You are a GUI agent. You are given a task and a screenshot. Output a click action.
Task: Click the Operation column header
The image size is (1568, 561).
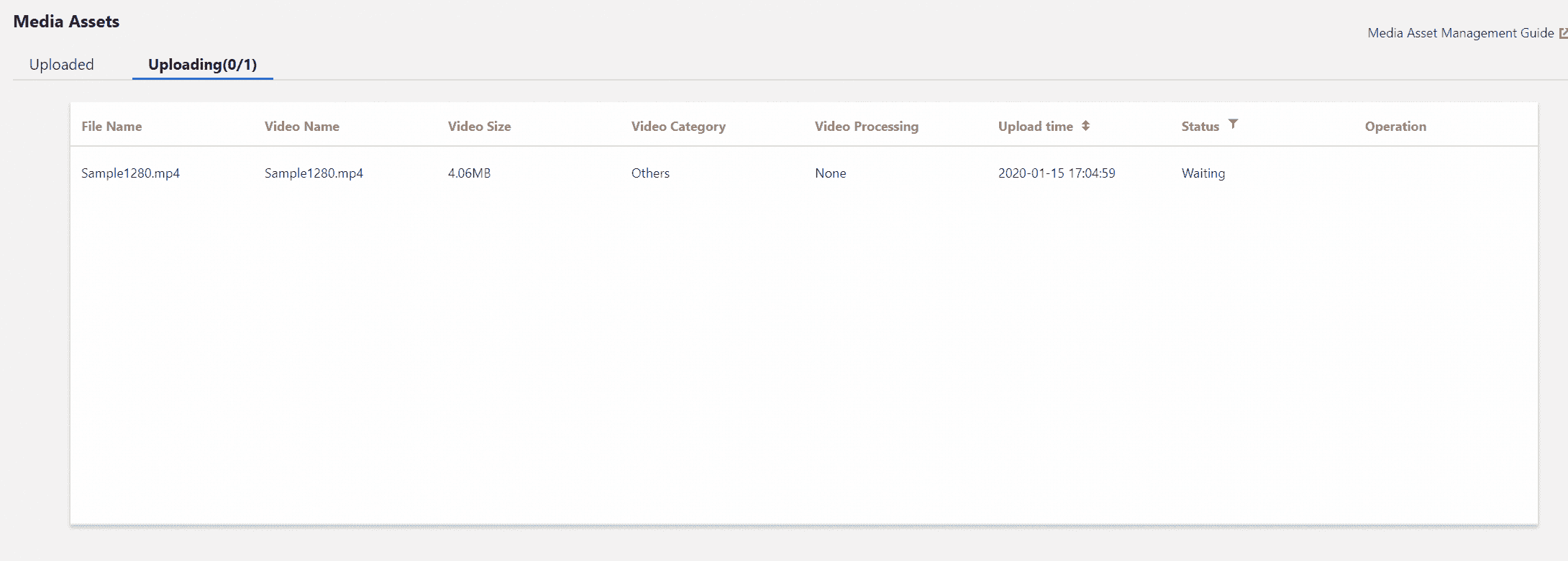pyautogui.click(x=1395, y=127)
